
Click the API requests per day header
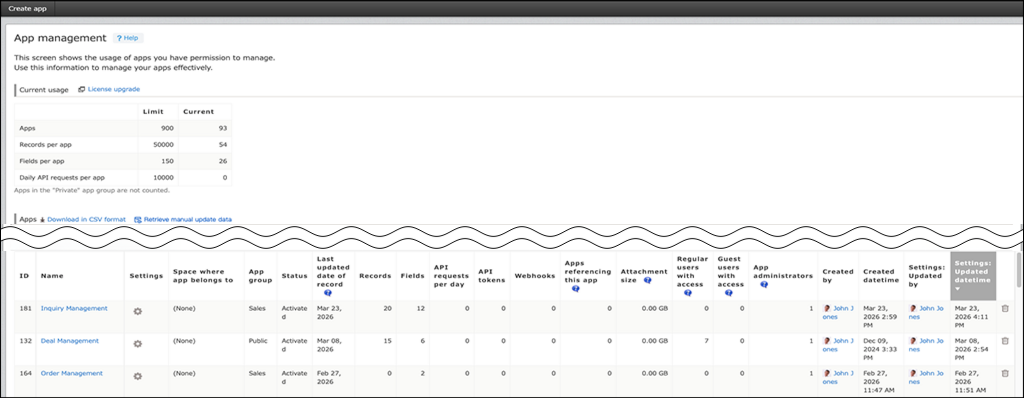(451, 276)
